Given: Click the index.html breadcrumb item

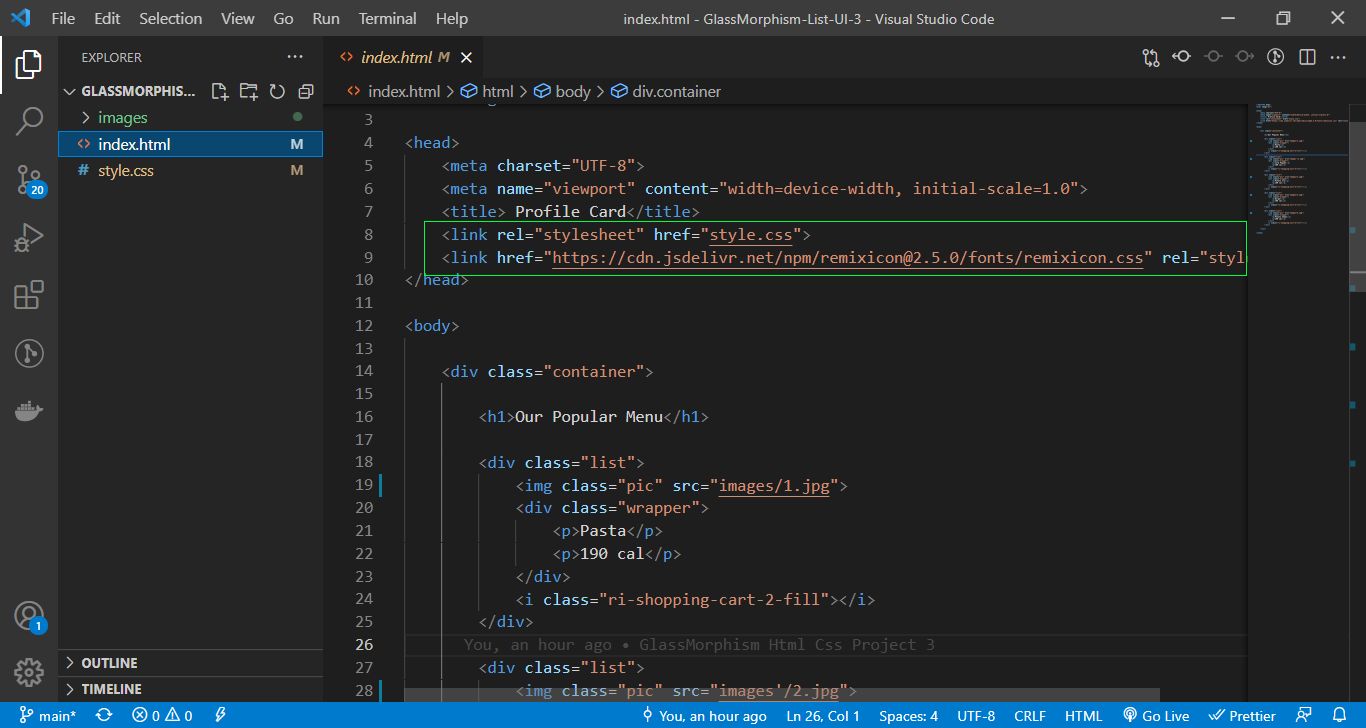Looking at the screenshot, I should coord(394,91).
